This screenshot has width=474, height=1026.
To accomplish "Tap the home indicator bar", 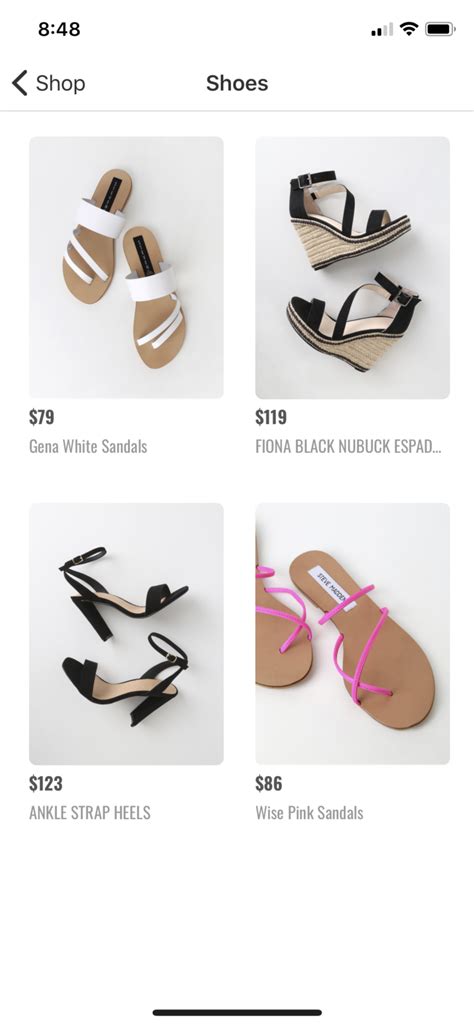I will pyautogui.click(x=237, y=1012).
